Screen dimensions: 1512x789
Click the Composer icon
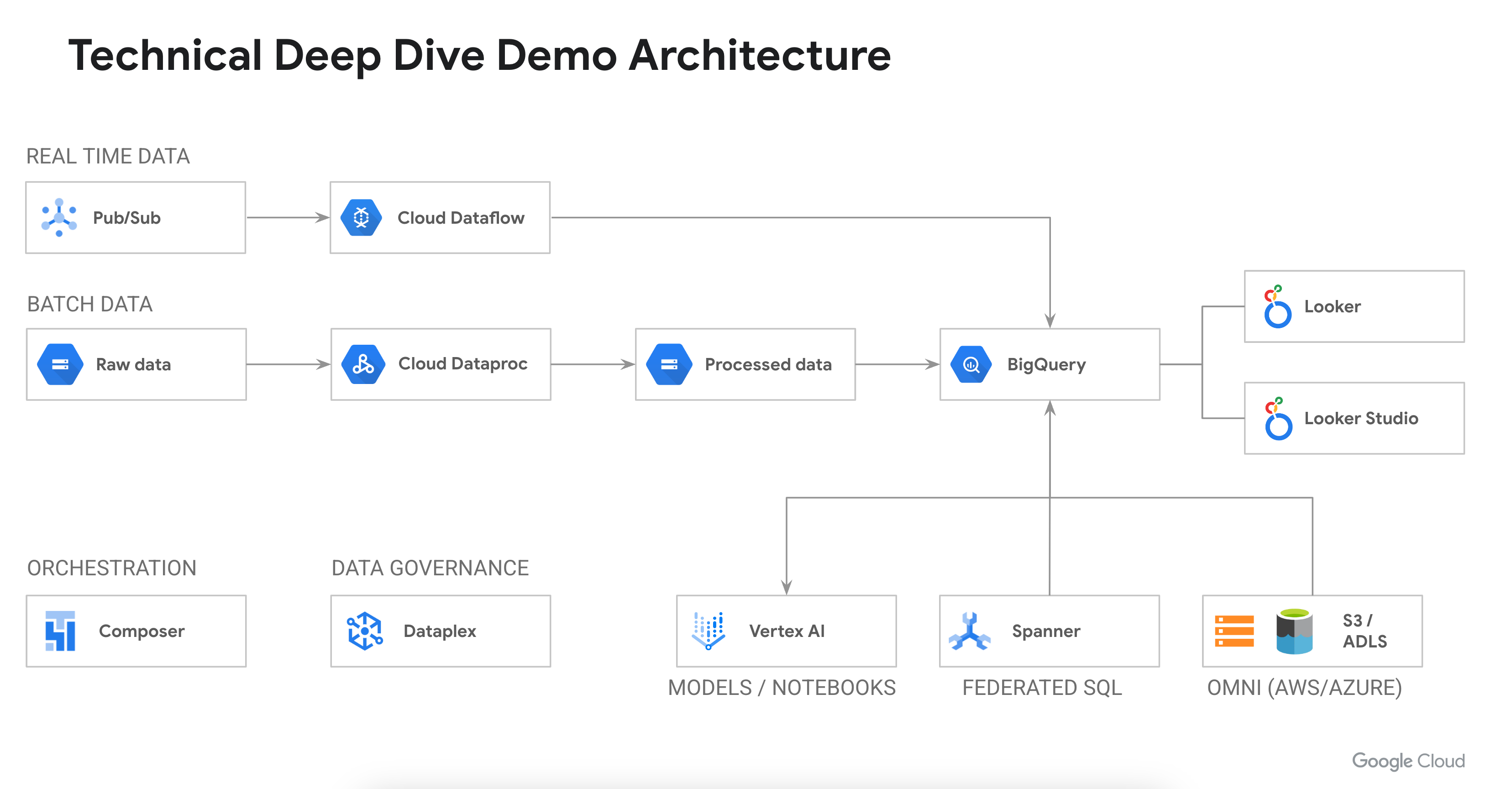(x=60, y=631)
